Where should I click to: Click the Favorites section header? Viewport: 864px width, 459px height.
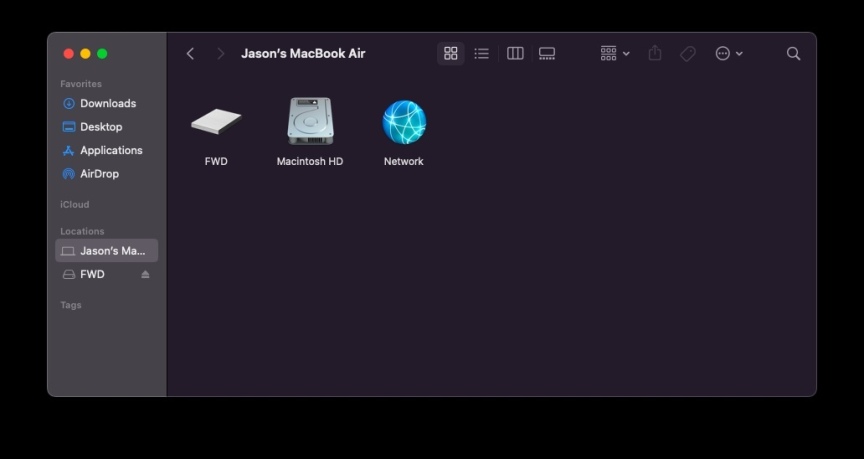point(81,84)
